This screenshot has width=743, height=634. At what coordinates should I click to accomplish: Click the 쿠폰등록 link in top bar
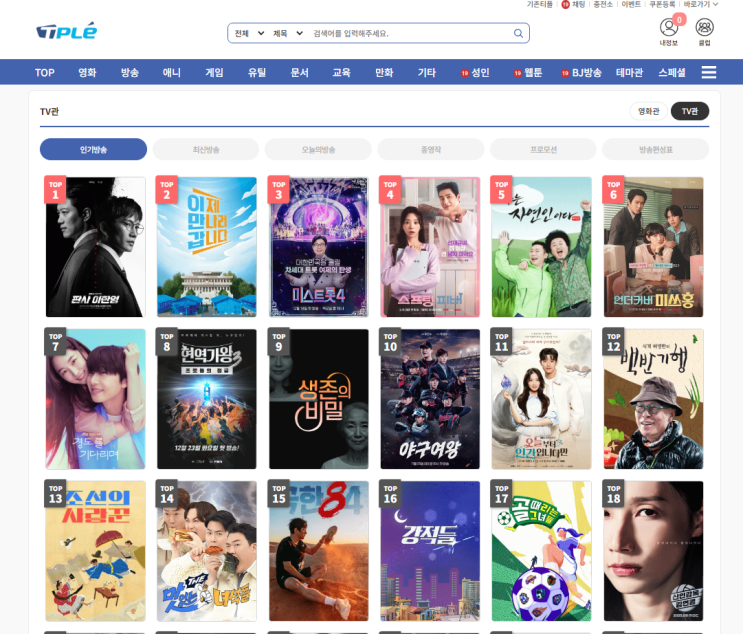tap(662, 4)
